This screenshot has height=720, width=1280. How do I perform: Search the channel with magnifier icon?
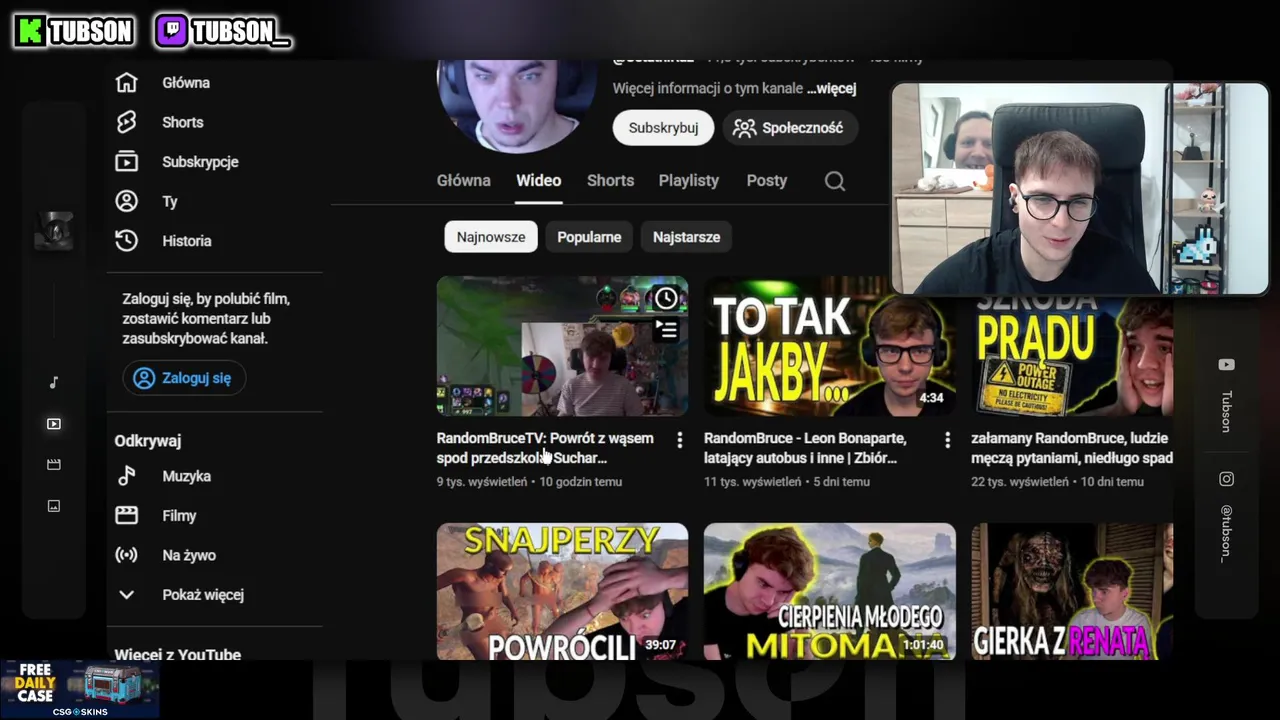(x=835, y=181)
